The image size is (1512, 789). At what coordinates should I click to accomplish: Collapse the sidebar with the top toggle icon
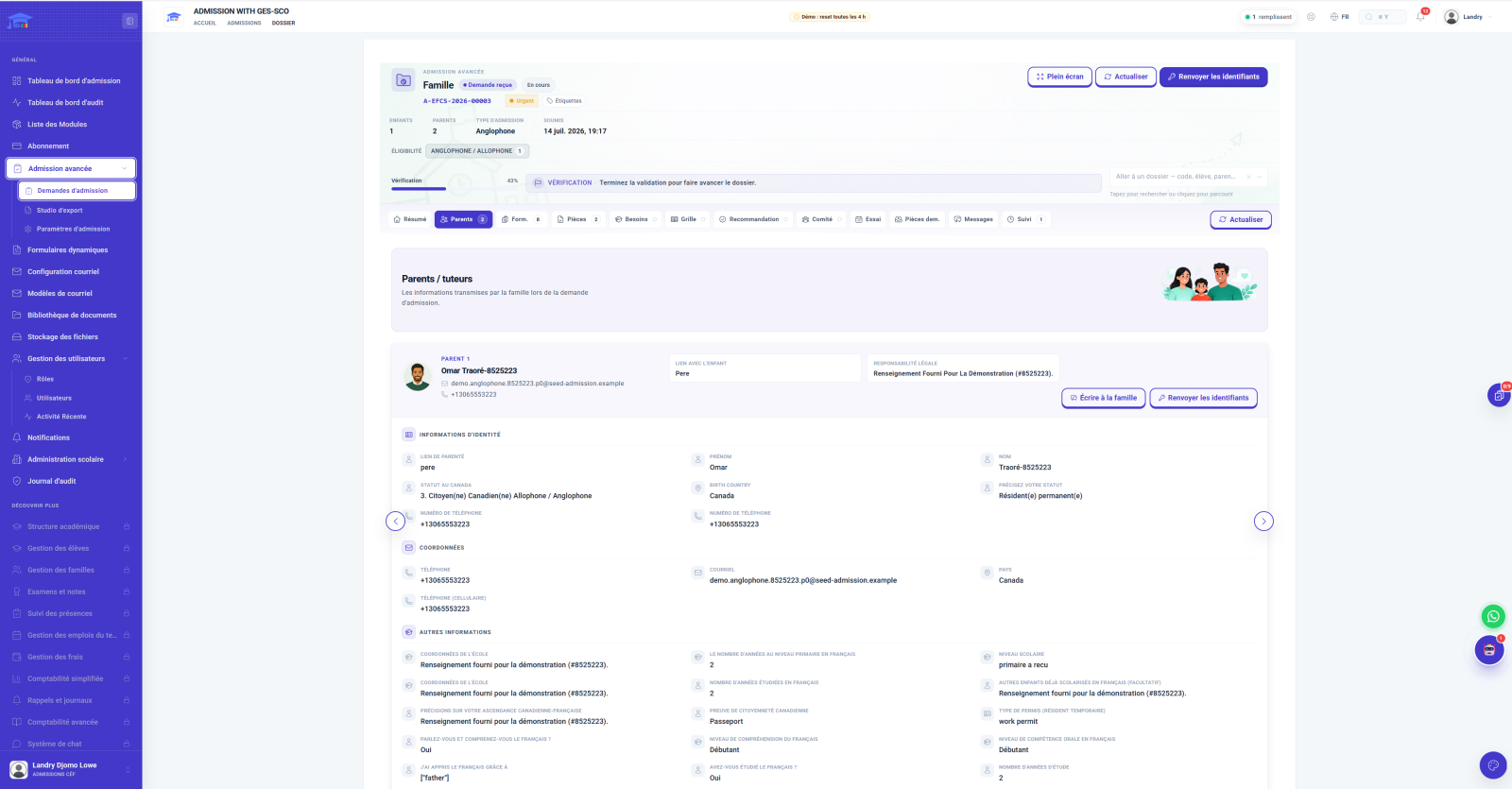[x=129, y=21]
